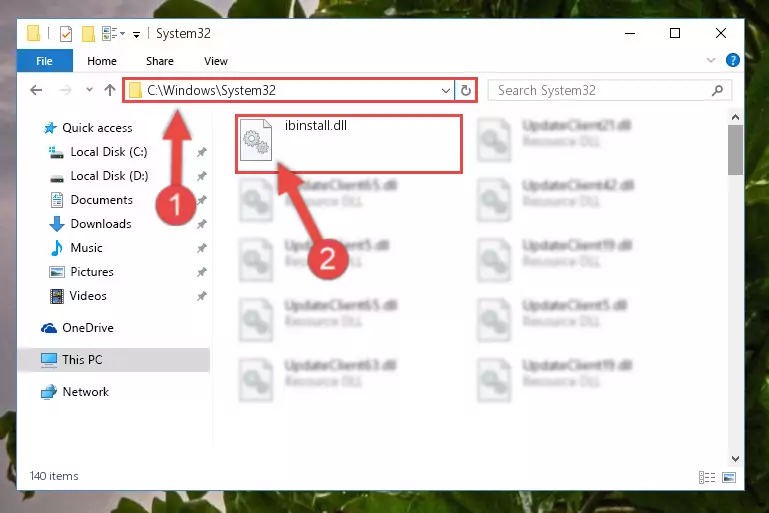Image resolution: width=769 pixels, height=513 pixels.
Task: Open Pictures in the navigation pane
Action: pyautogui.click(x=92, y=272)
